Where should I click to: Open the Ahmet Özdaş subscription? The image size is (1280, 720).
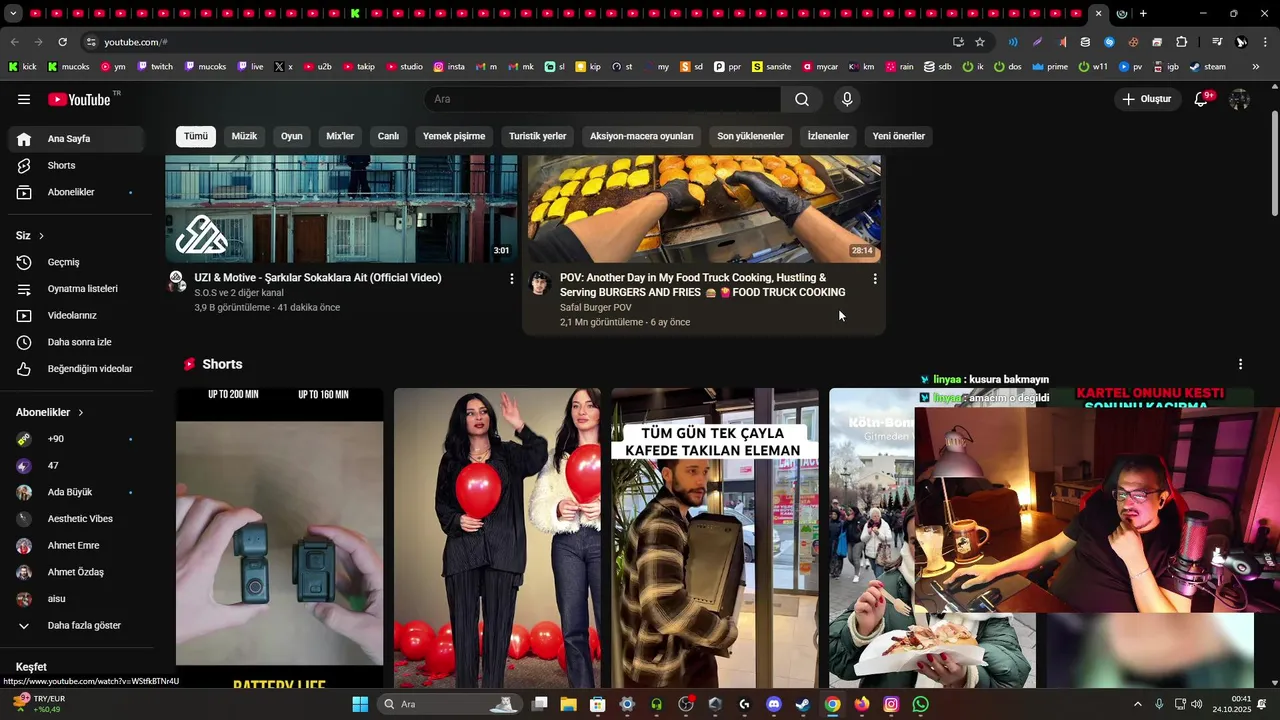78,572
